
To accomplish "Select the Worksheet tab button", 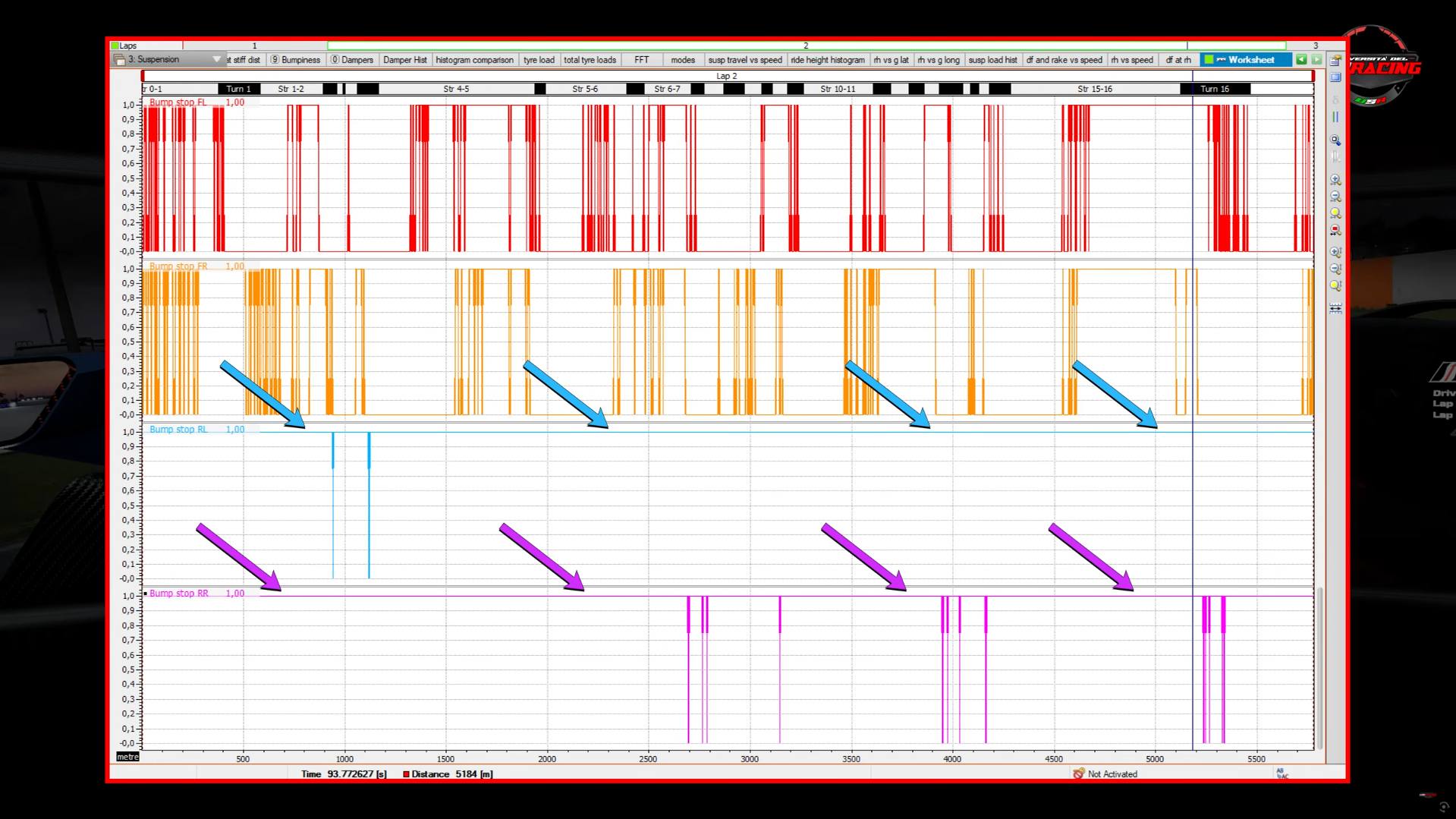I will point(1245,60).
